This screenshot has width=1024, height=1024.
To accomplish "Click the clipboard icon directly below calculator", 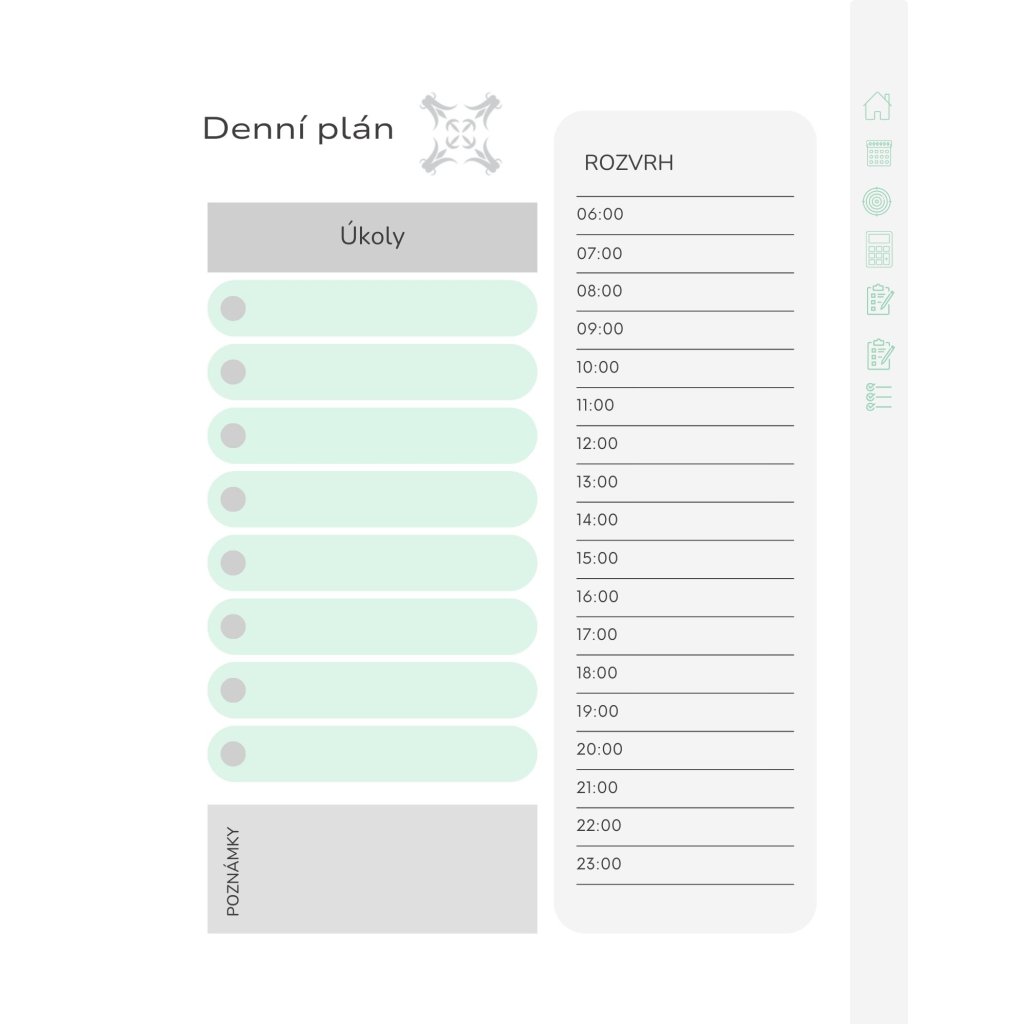I will click(x=879, y=300).
